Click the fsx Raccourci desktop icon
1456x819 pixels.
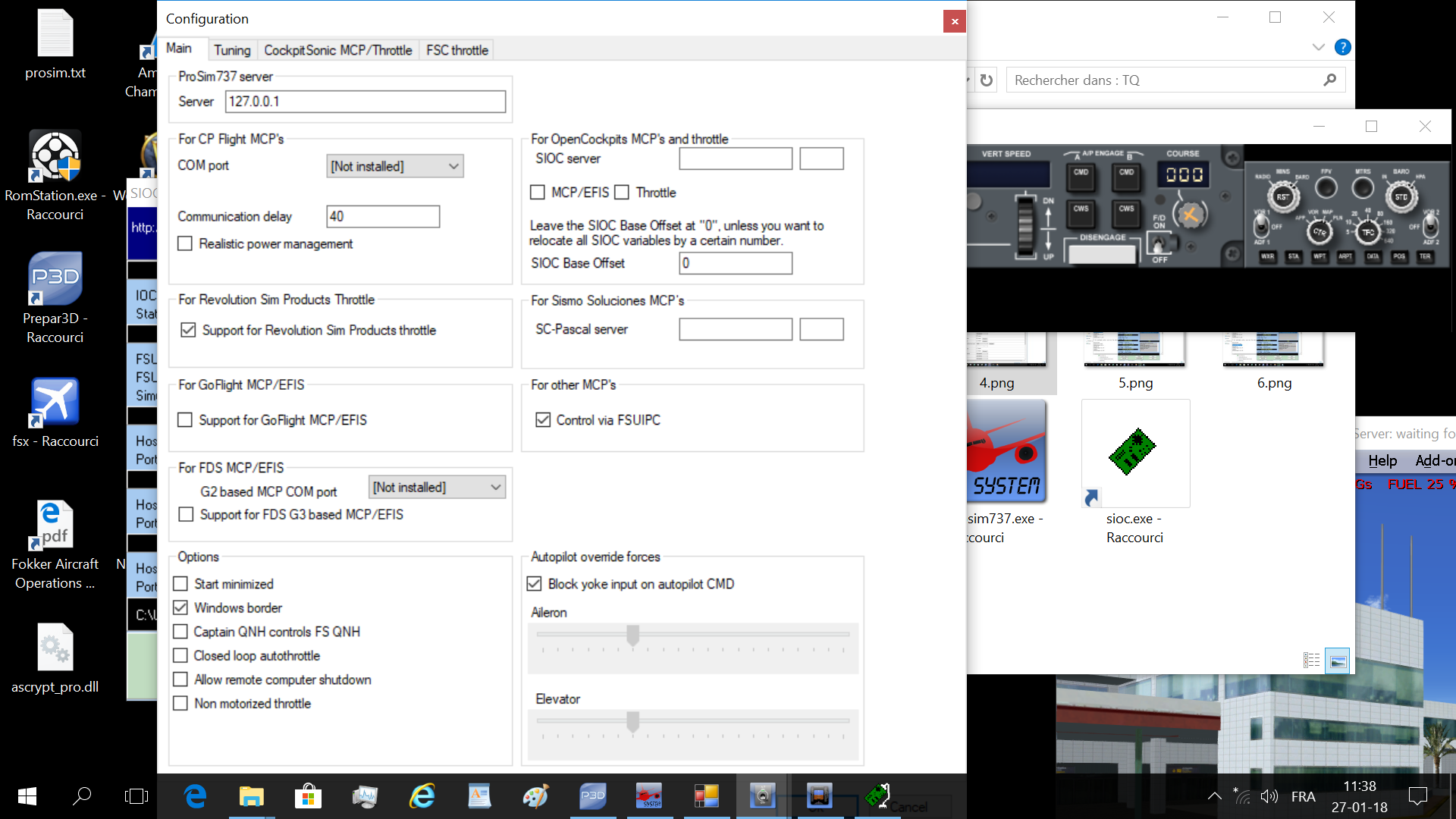point(55,402)
